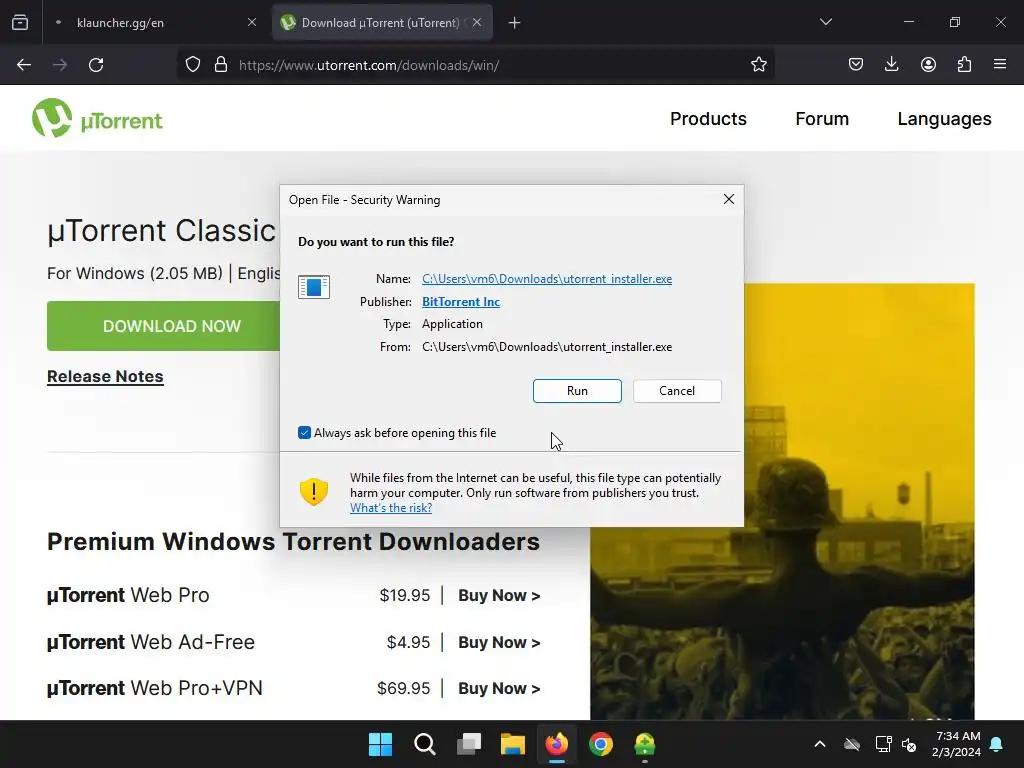Viewport: 1024px width, 768px height.
Task: Click BitTorrent Inc publisher link
Action: (x=460, y=302)
